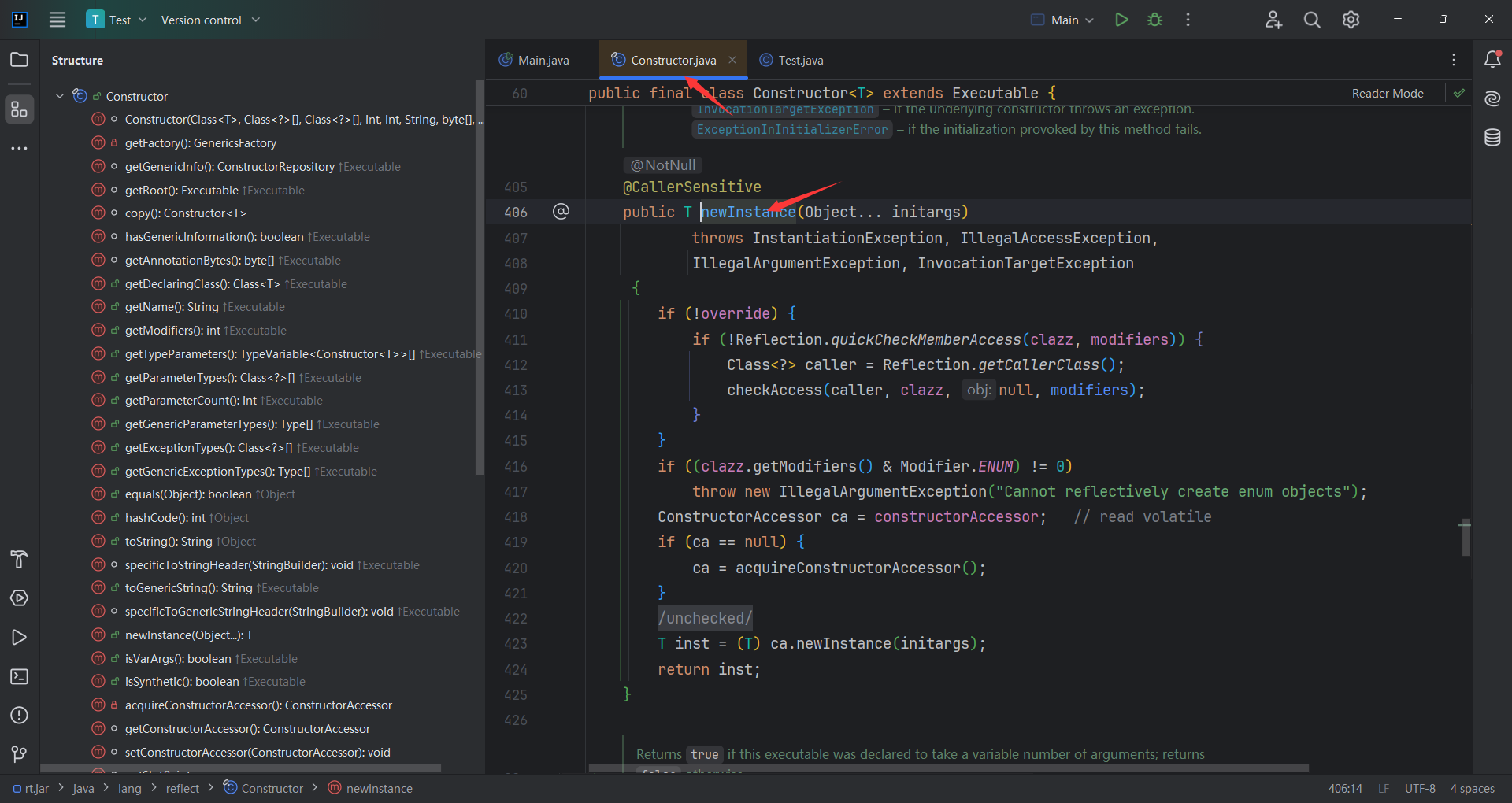The width and height of the screenshot is (1512, 803).
Task: Open the Project tool window
Action: click(19, 60)
